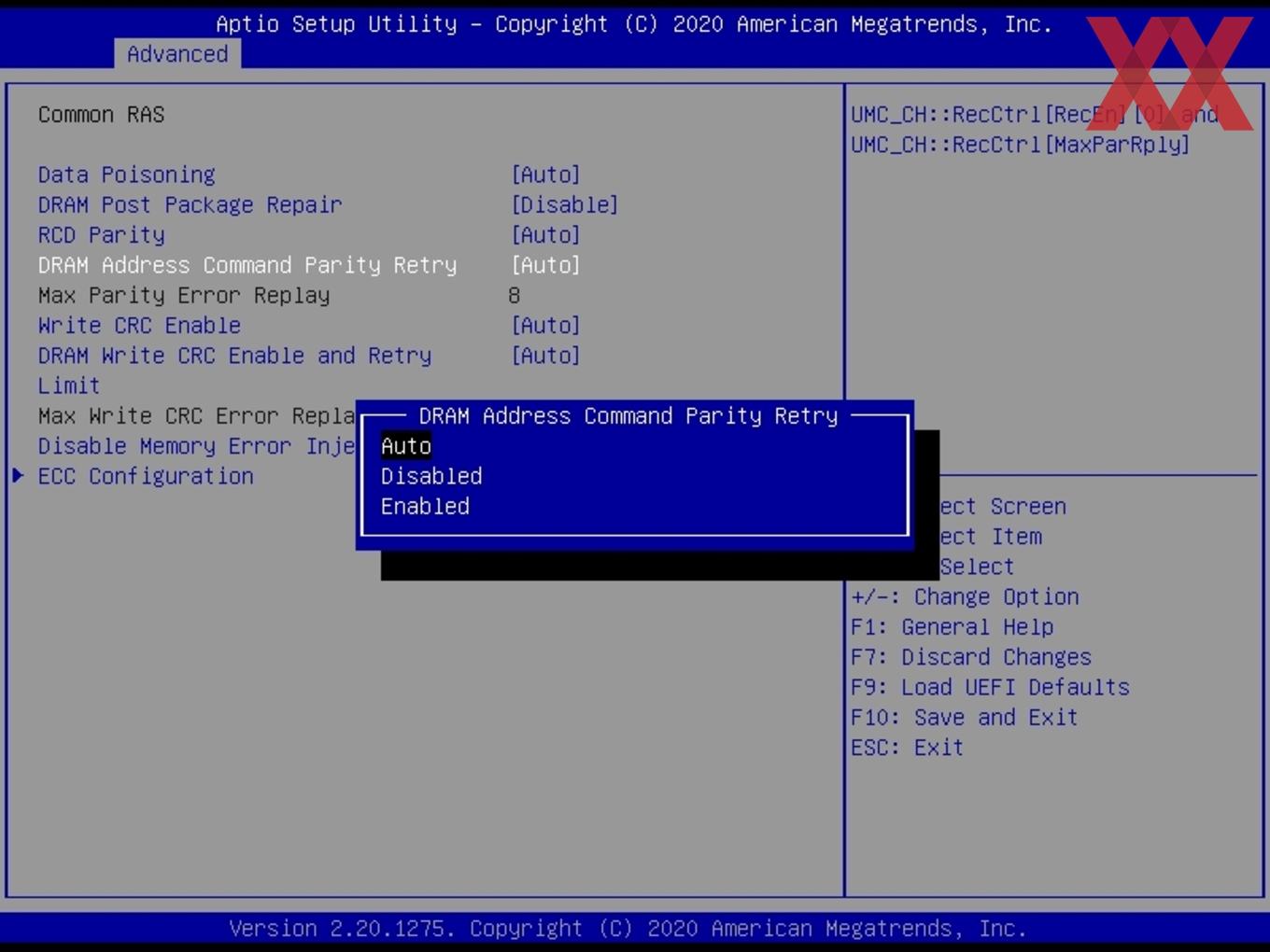The width and height of the screenshot is (1270, 952).
Task: Select DRAM Post Package Repair option
Action: (190, 204)
